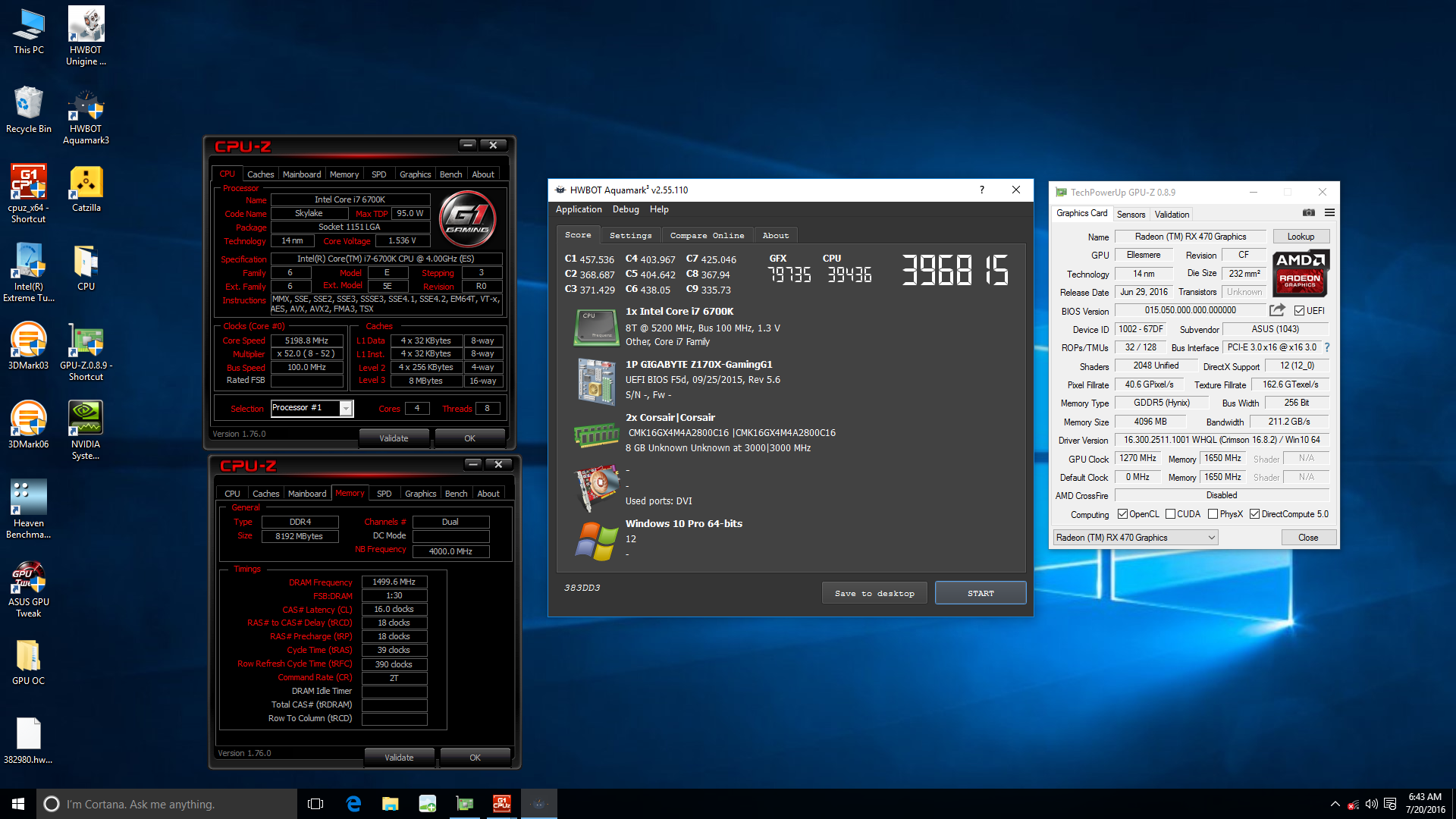Switch to SPD tab in lower CPU-Z

point(384,494)
